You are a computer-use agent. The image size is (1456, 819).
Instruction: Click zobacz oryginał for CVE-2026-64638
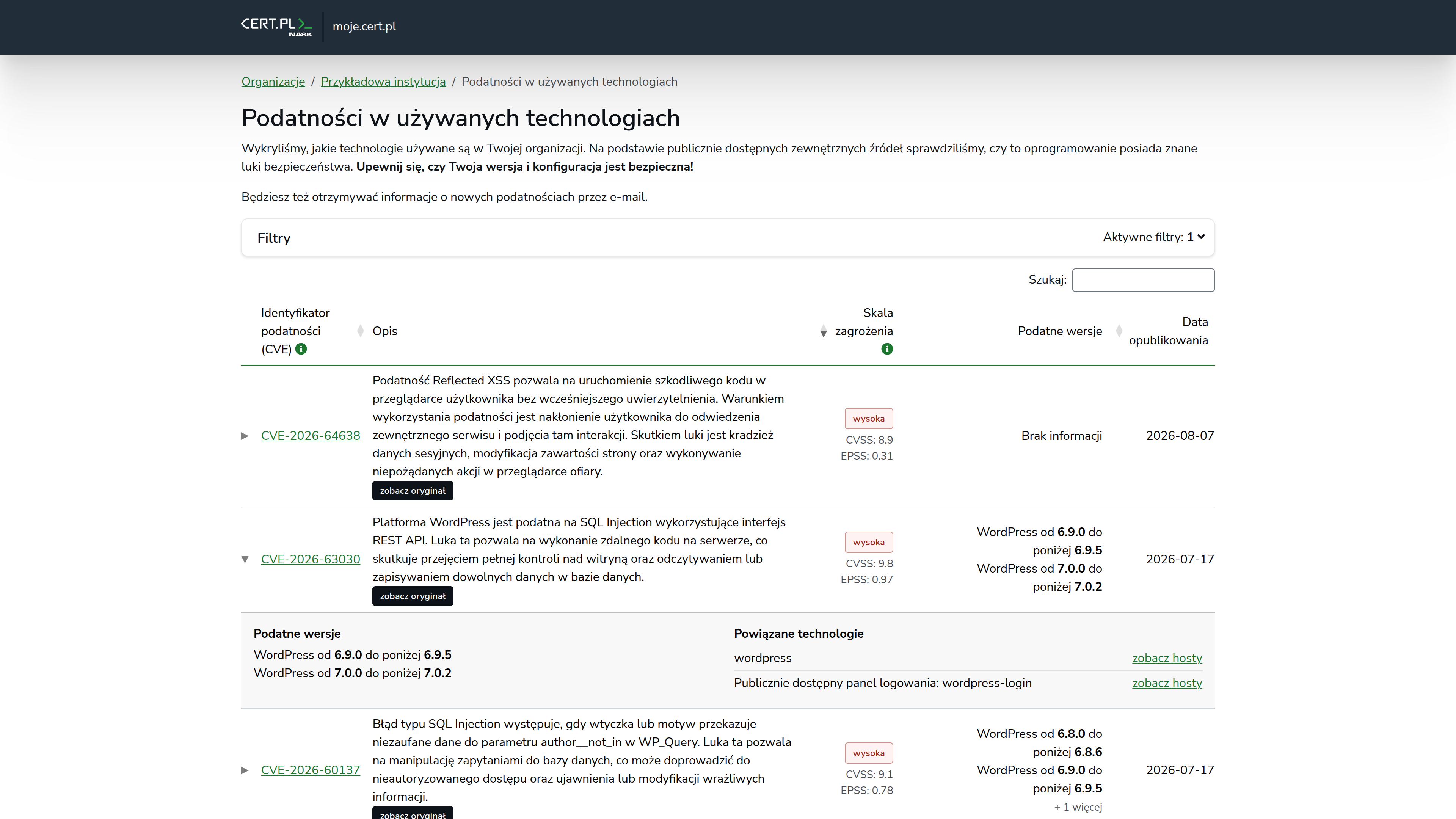tap(413, 491)
